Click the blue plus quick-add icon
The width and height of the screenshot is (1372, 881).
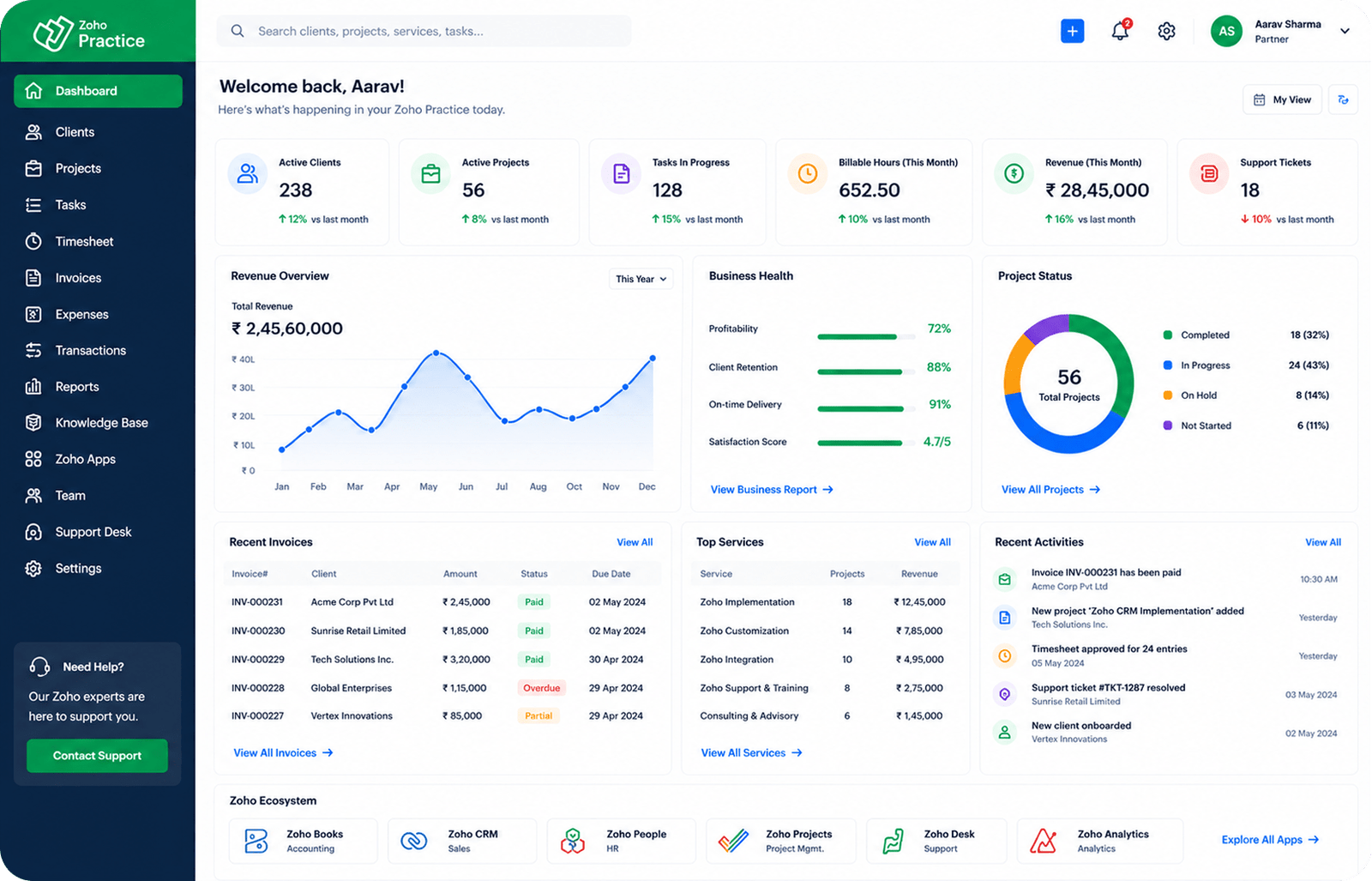(1072, 31)
